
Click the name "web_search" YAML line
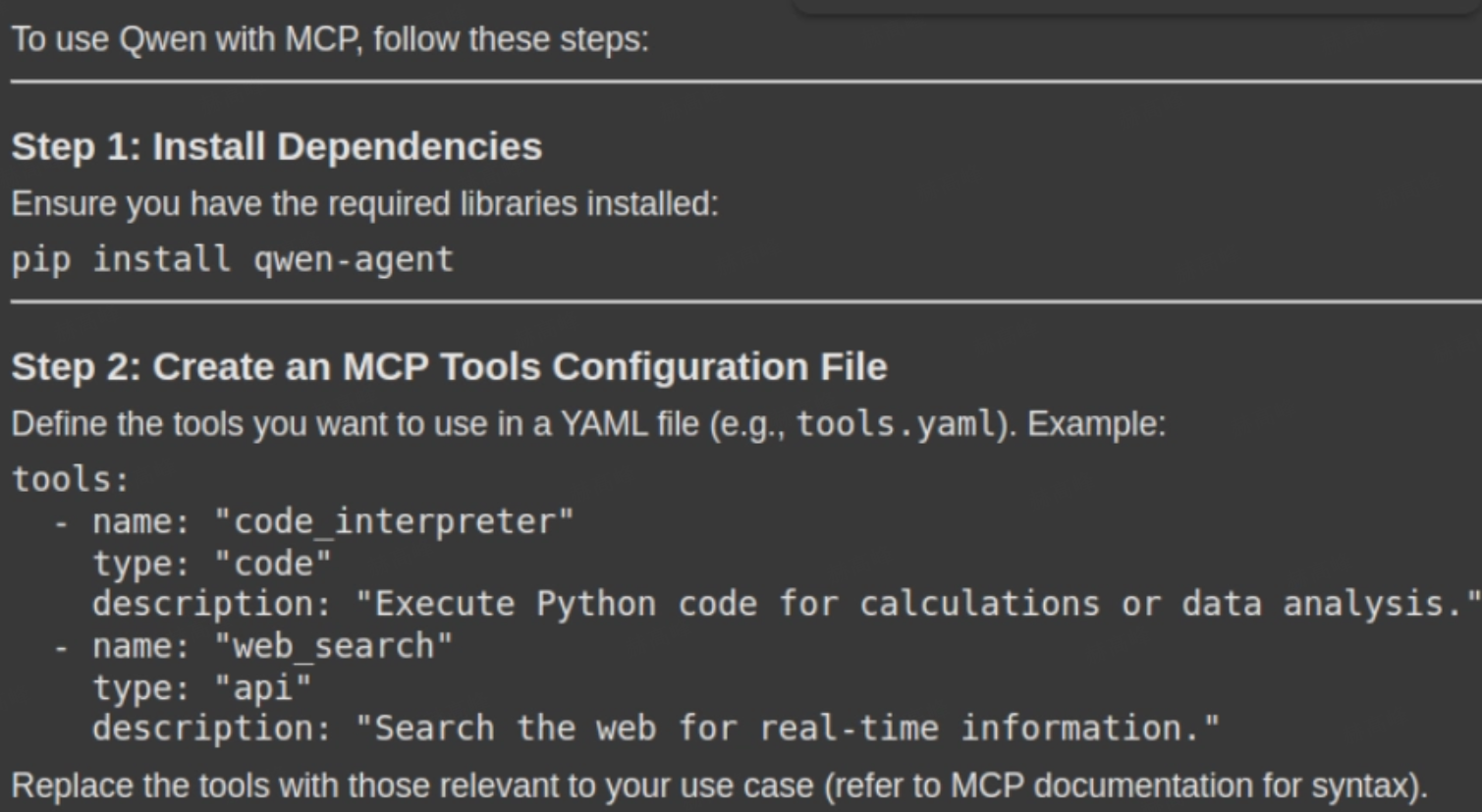click(272, 646)
